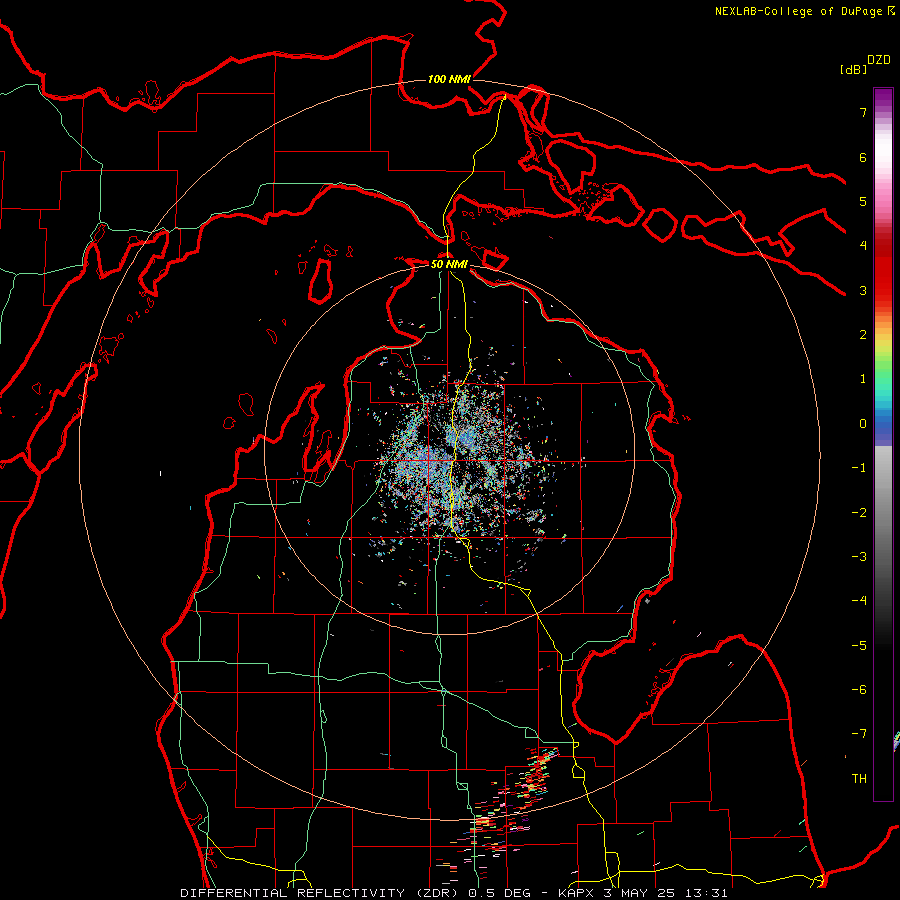The height and width of the screenshot is (900, 900).
Task: Click the -5 dB value on color scale
Action: point(859,645)
